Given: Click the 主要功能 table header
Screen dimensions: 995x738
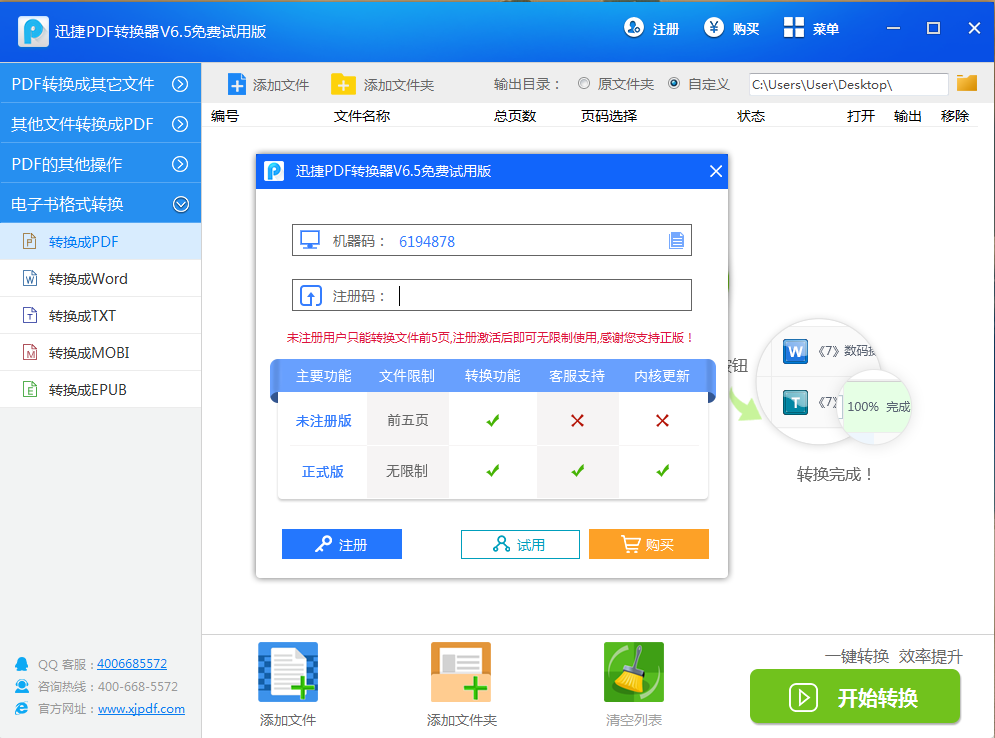Looking at the screenshot, I should tap(324, 376).
